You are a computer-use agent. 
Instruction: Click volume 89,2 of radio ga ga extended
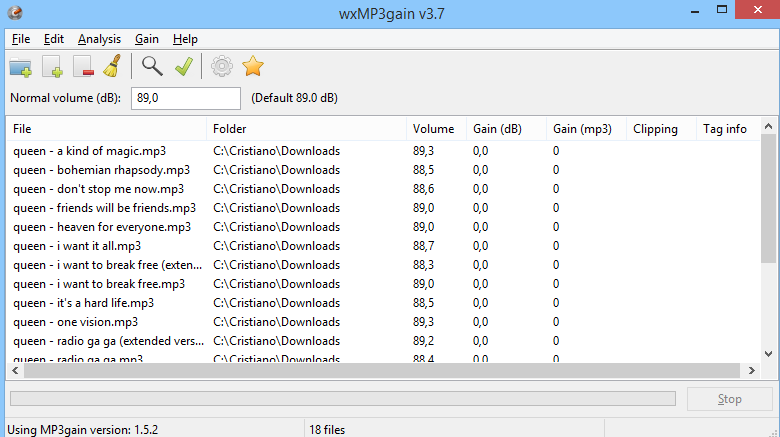(x=423, y=341)
